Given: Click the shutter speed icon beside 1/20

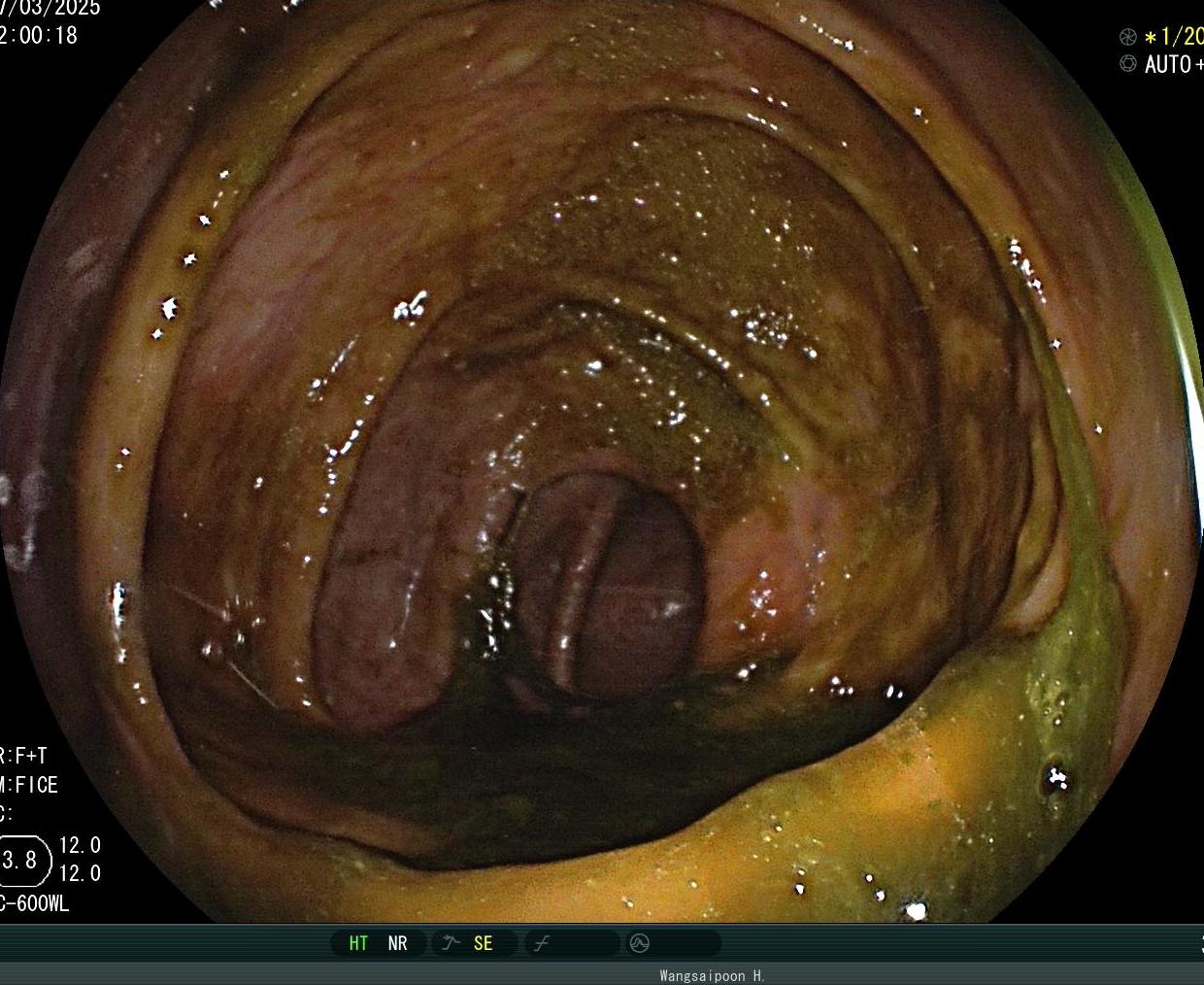Looking at the screenshot, I should tap(1127, 37).
